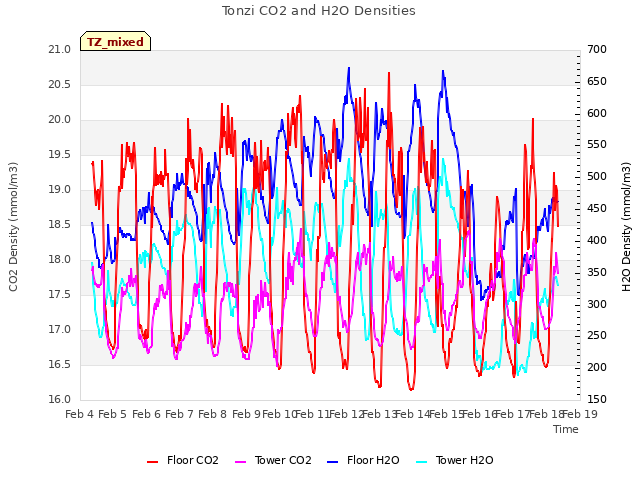Image resolution: width=640 pixels, height=480 pixels.
Task: Click the magenta Tower CO2 legend swatch
Action: [241, 462]
